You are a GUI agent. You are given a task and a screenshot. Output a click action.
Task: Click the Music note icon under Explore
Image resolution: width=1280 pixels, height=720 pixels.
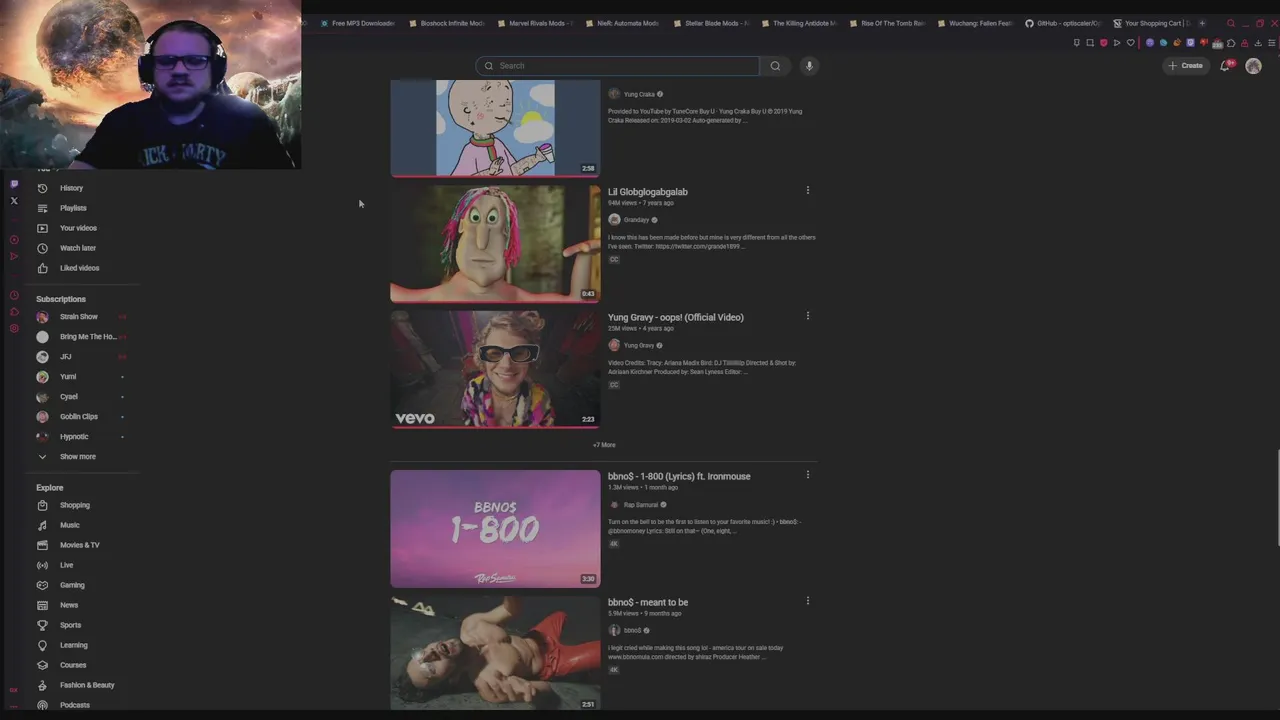(x=42, y=525)
